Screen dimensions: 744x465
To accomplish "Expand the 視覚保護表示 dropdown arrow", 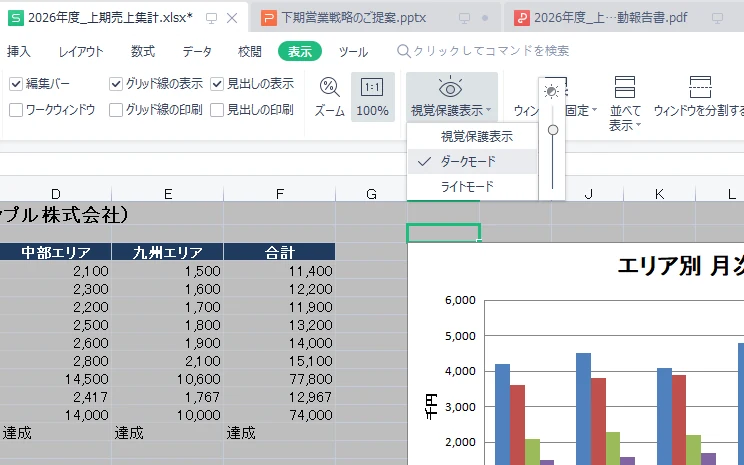I will click(489, 111).
